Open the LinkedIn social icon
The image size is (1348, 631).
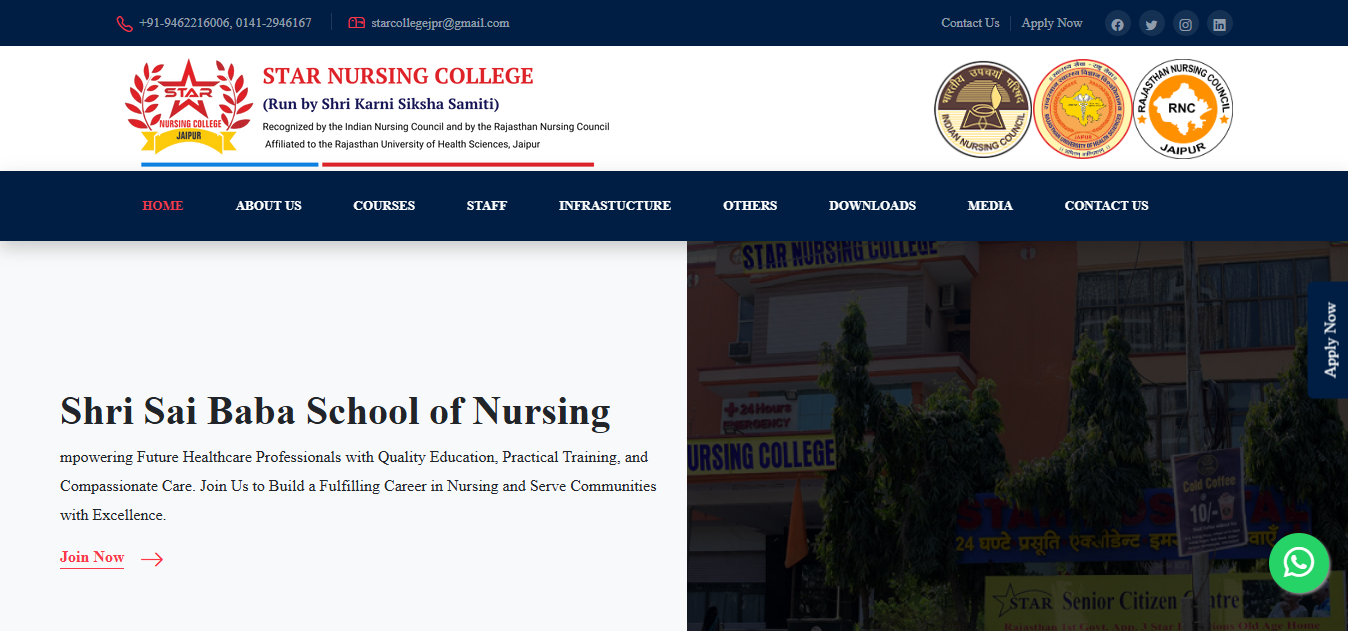click(1219, 24)
